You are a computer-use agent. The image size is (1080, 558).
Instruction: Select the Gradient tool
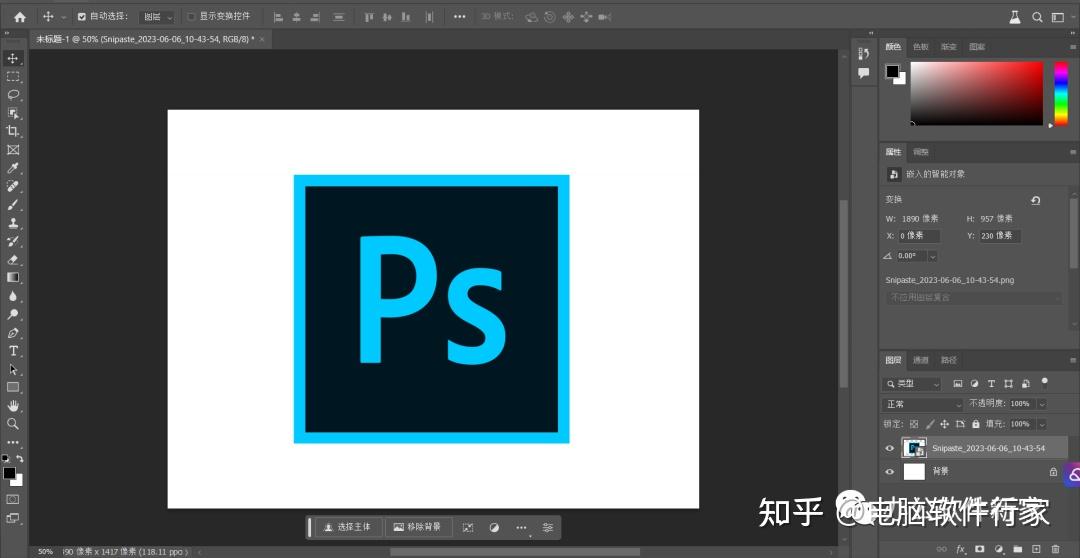point(12,278)
